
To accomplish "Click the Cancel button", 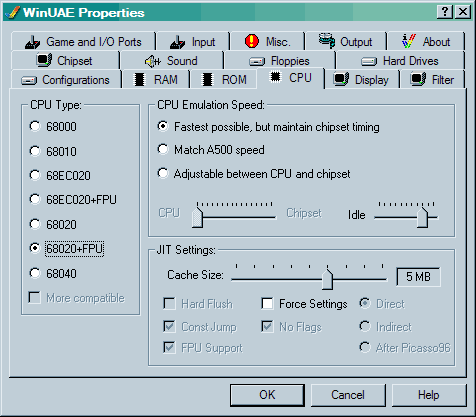I will click(348, 395).
